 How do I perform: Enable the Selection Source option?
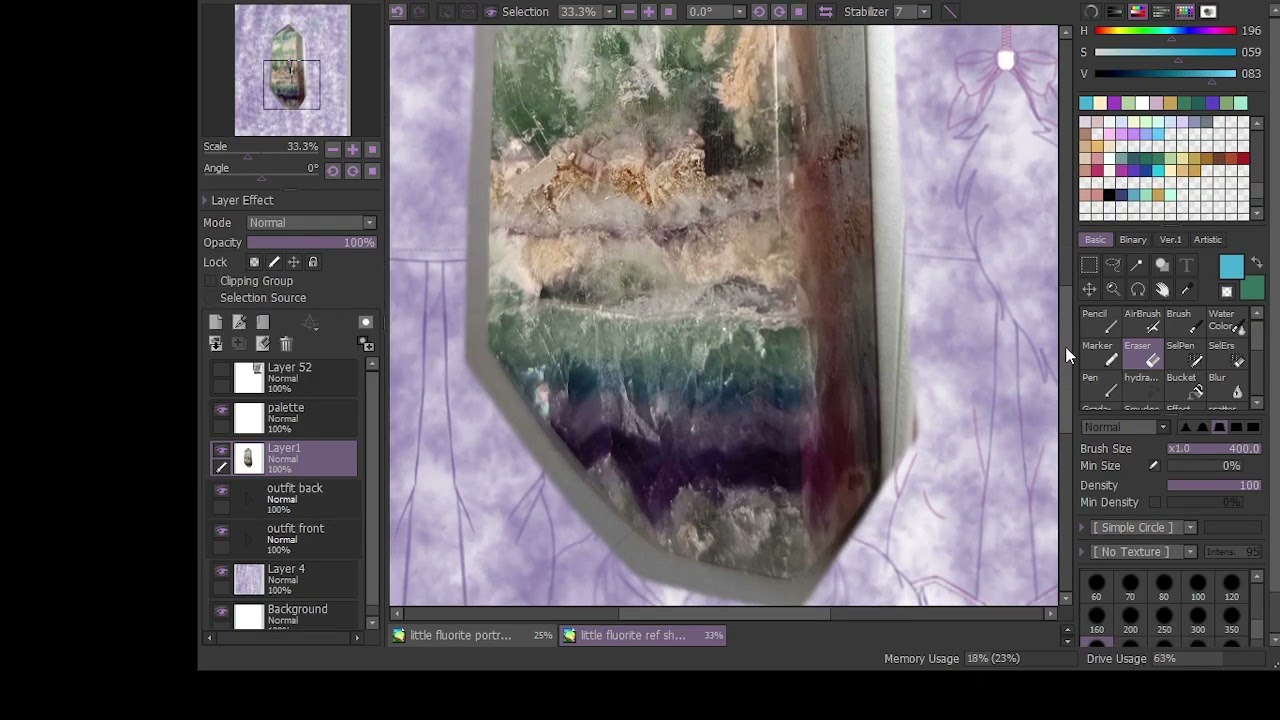tap(210, 298)
